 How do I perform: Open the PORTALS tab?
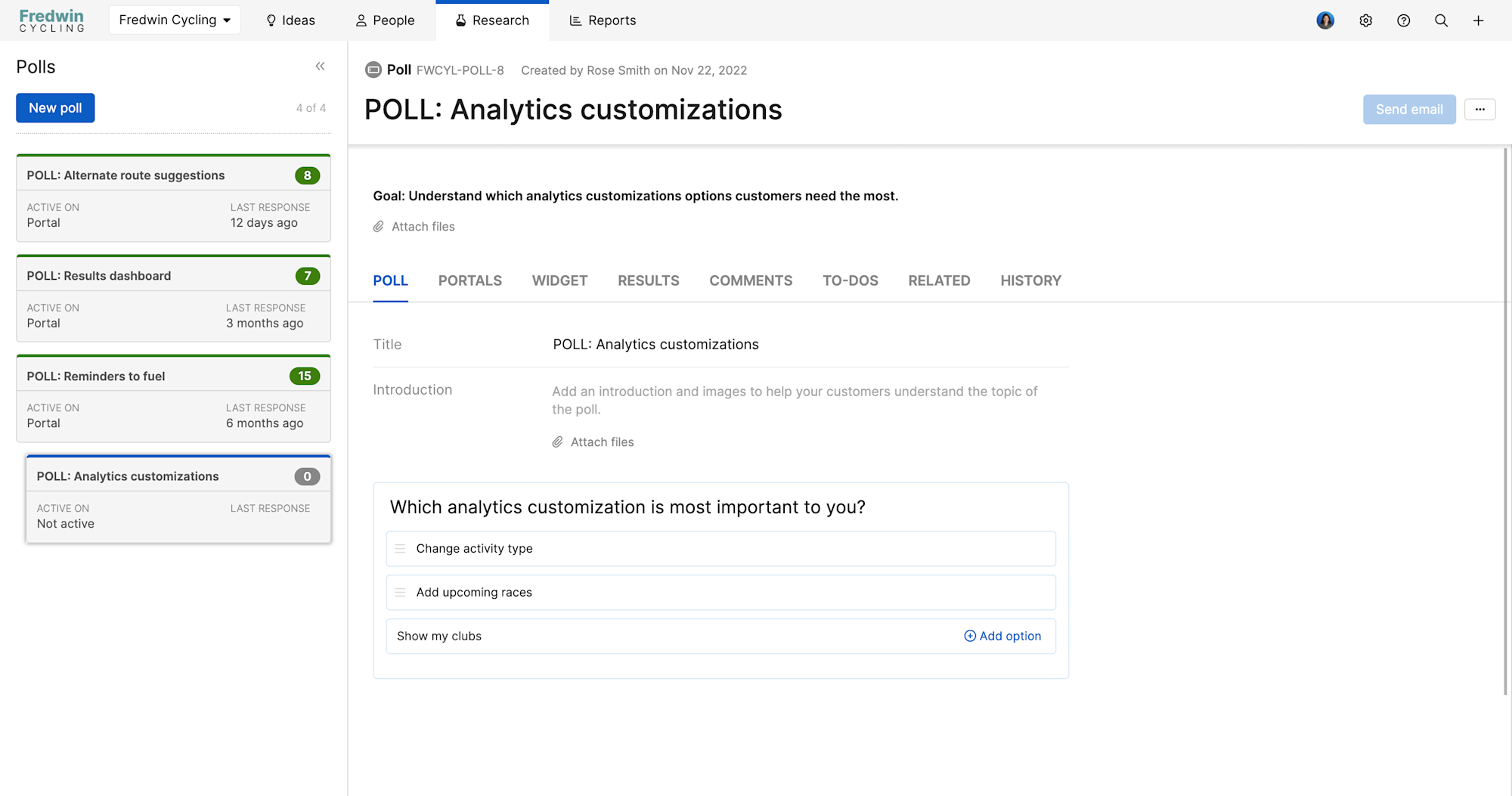tap(469, 280)
